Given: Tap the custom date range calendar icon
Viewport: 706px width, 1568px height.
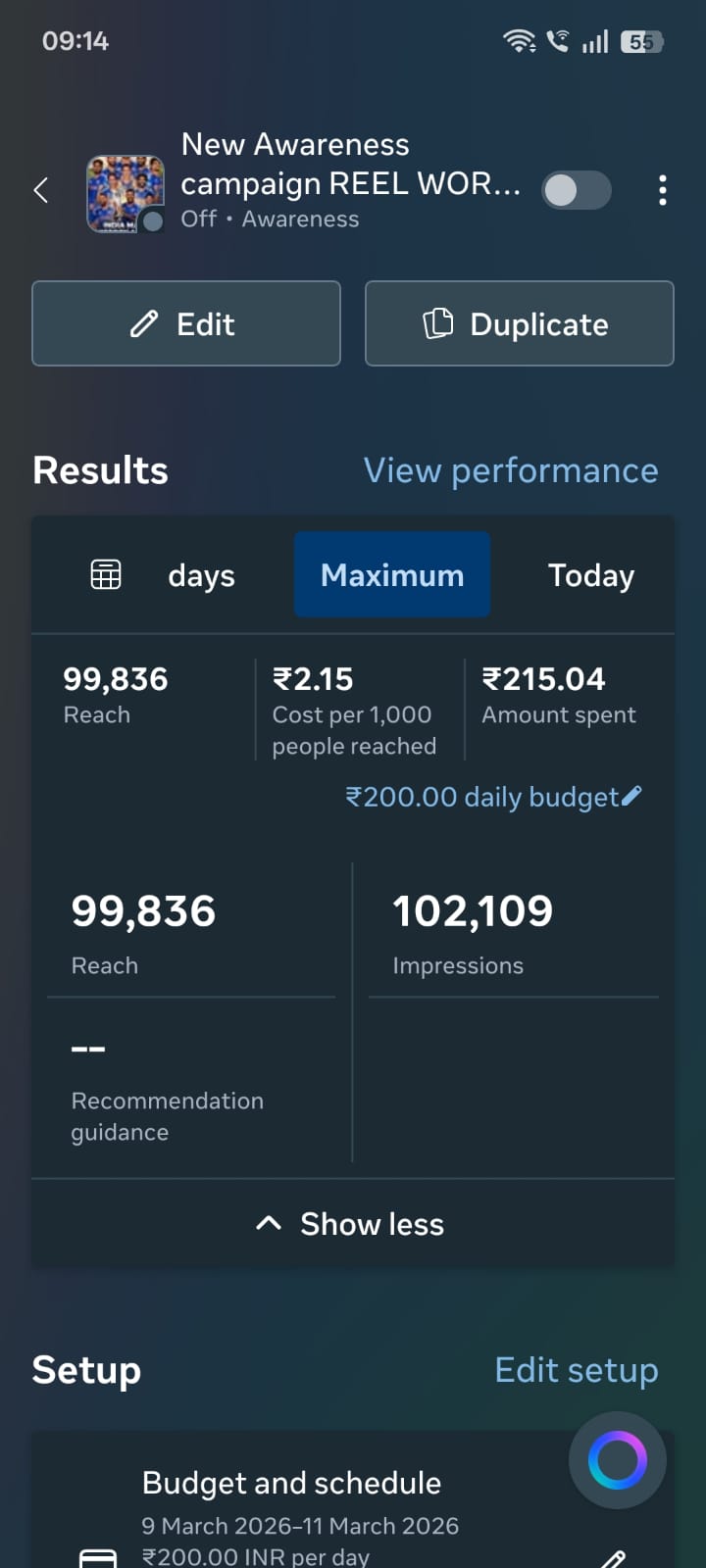Looking at the screenshot, I should tap(106, 574).
